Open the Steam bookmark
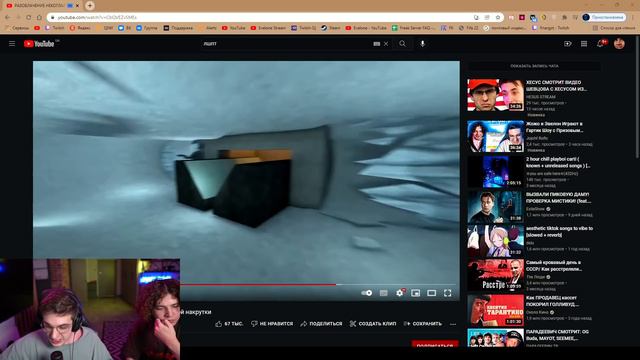 click(330, 28)
